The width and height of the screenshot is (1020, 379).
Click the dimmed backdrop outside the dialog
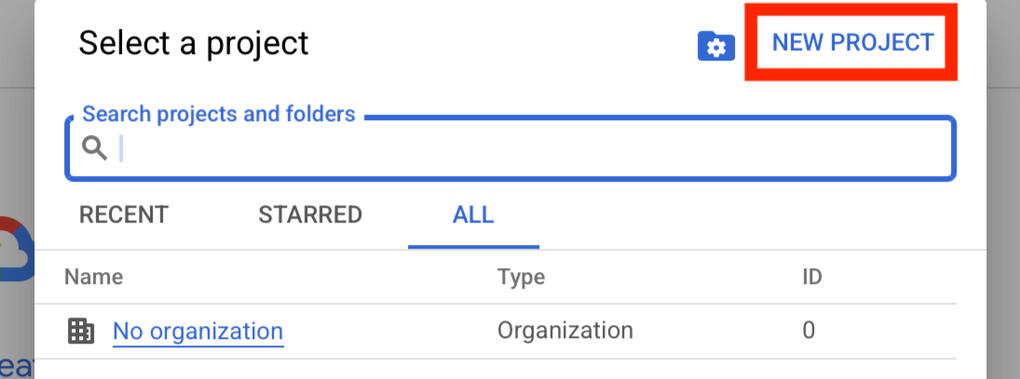click(1002, 195)
